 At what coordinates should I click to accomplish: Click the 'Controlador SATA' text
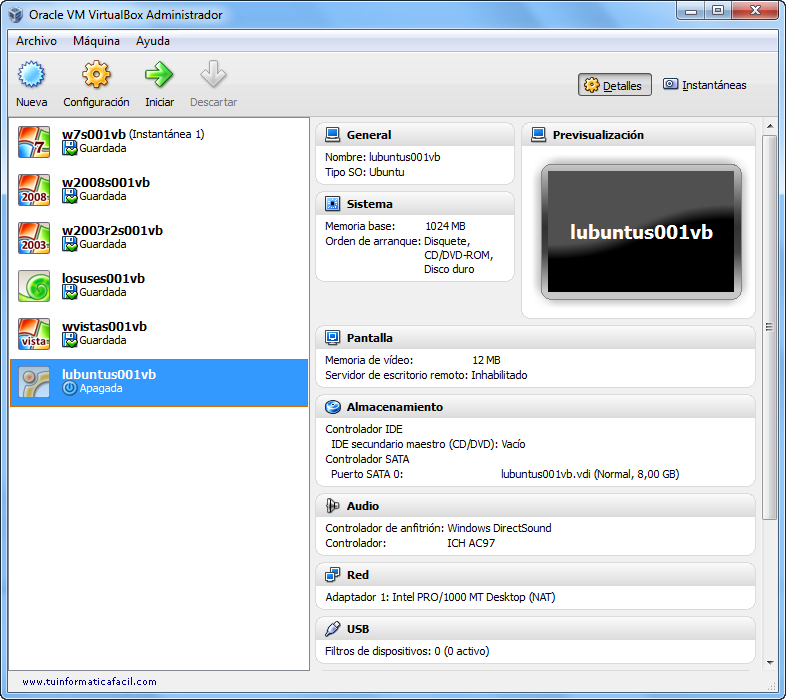pos(367,459)
